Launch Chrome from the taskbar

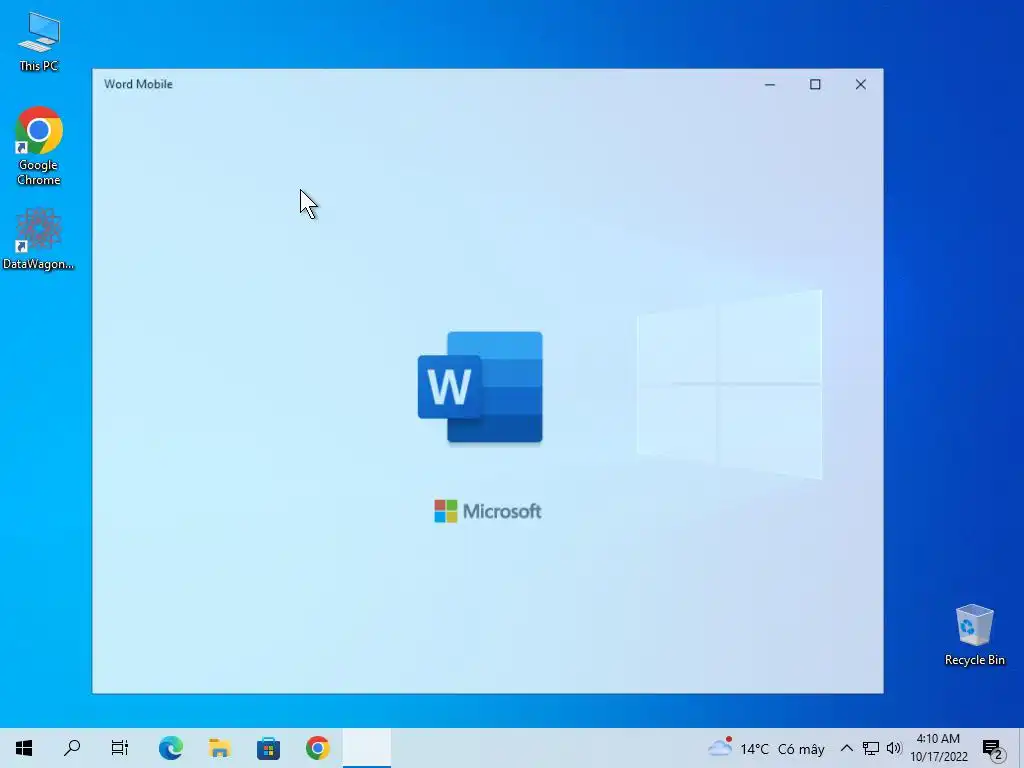pos(317,748)
